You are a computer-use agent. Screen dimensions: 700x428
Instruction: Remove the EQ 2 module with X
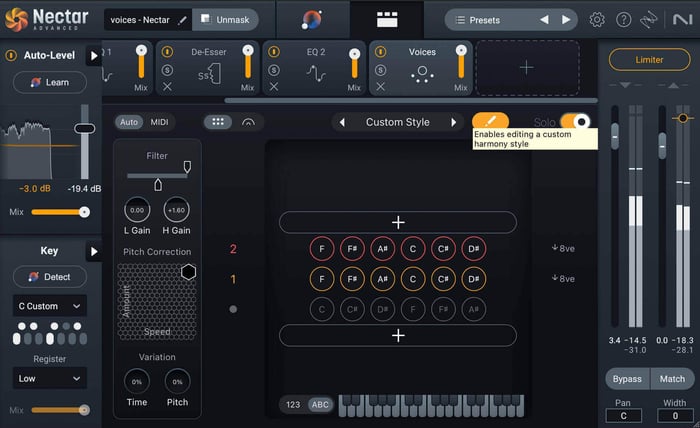click(274, 87)
